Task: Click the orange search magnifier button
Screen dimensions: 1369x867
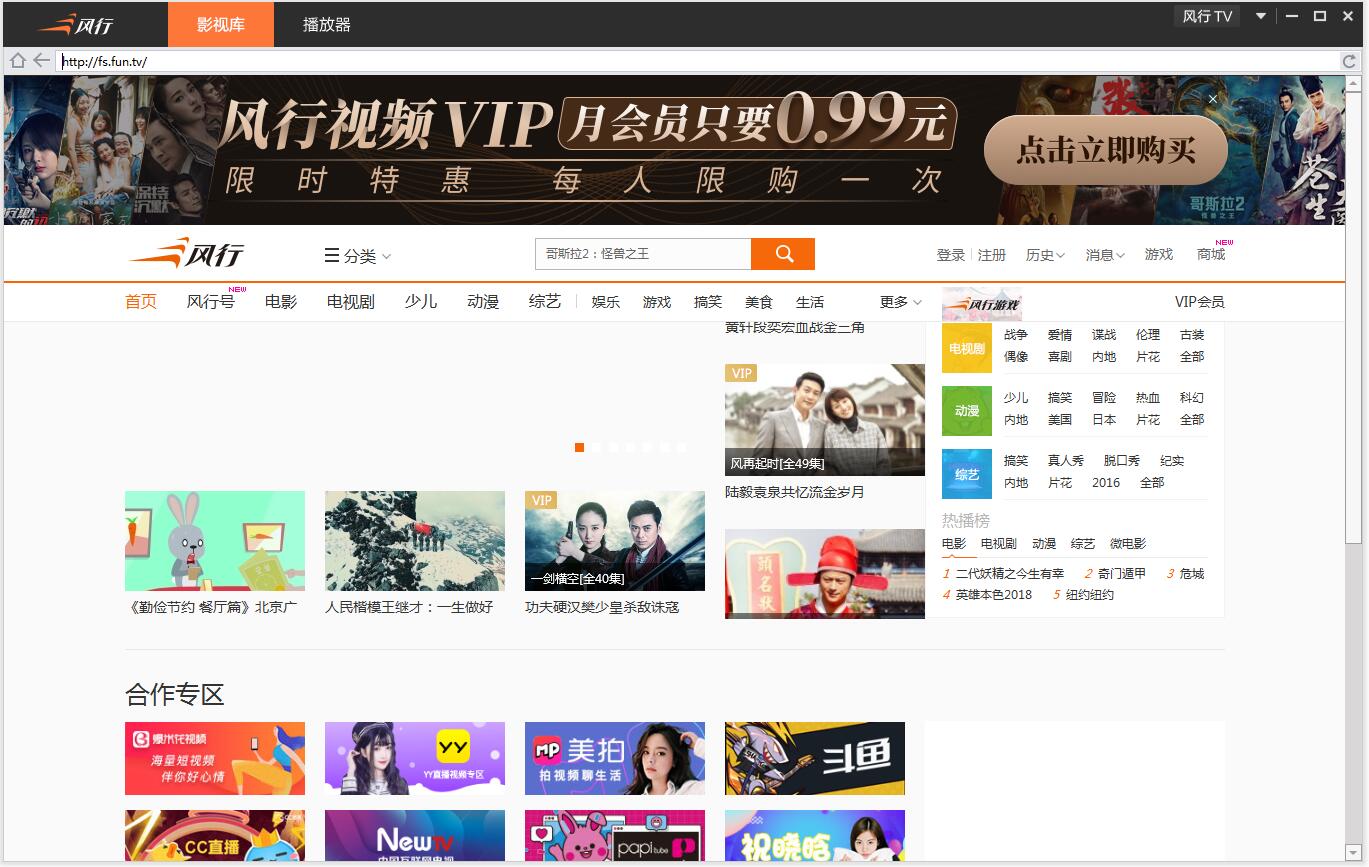Action: [783, 254]
